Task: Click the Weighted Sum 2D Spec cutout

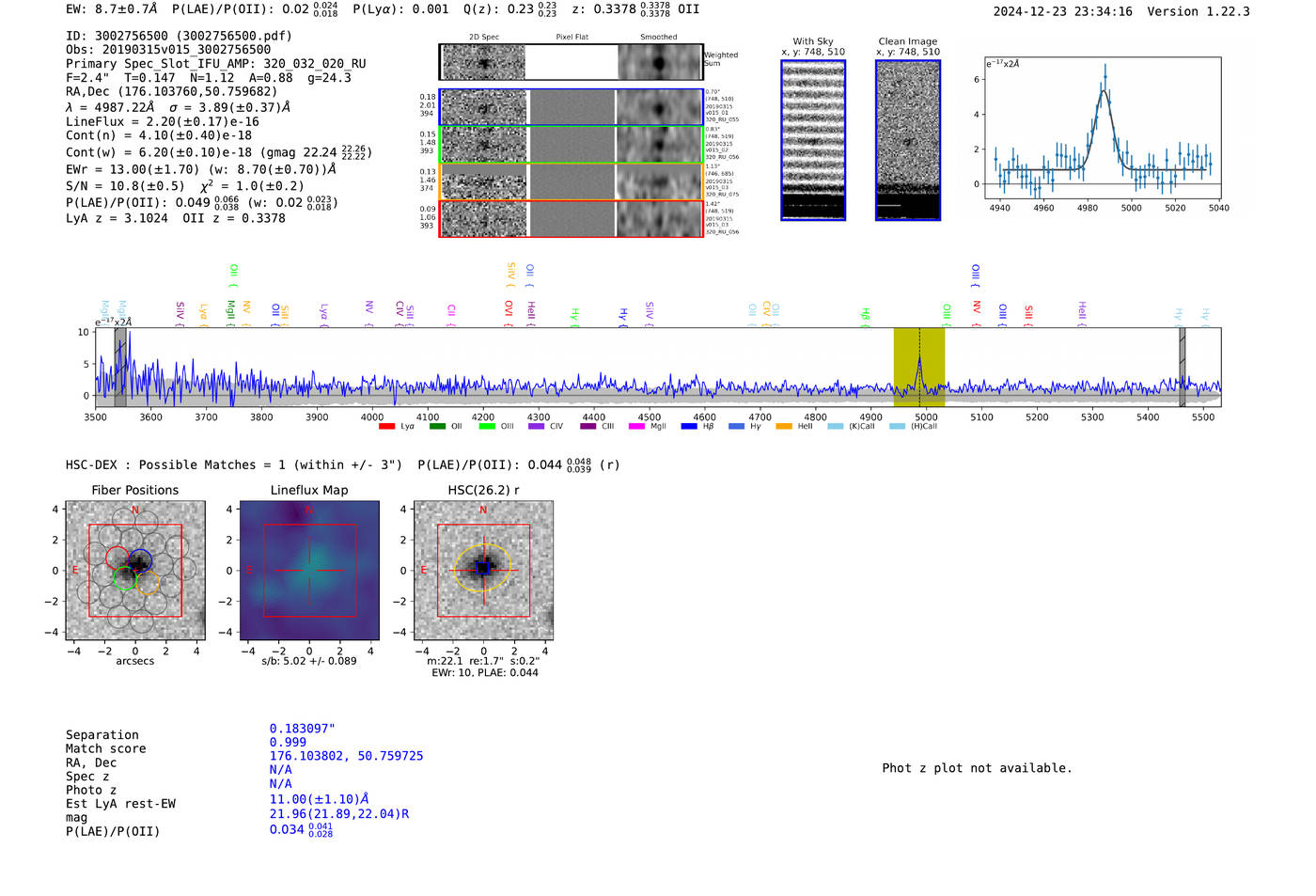Action: click(x=483, y=62)
